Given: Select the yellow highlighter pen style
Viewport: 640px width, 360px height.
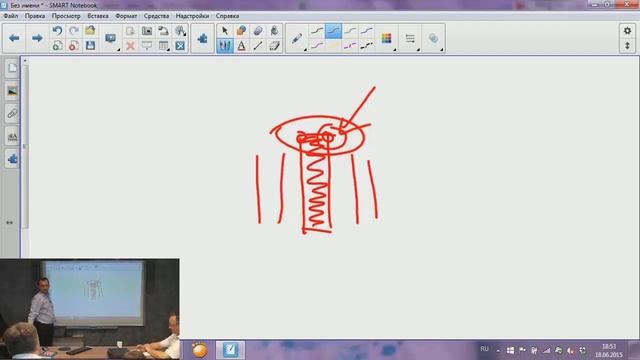Looking at the screenshot, I should pyautogui.click(x=333, y=45).
